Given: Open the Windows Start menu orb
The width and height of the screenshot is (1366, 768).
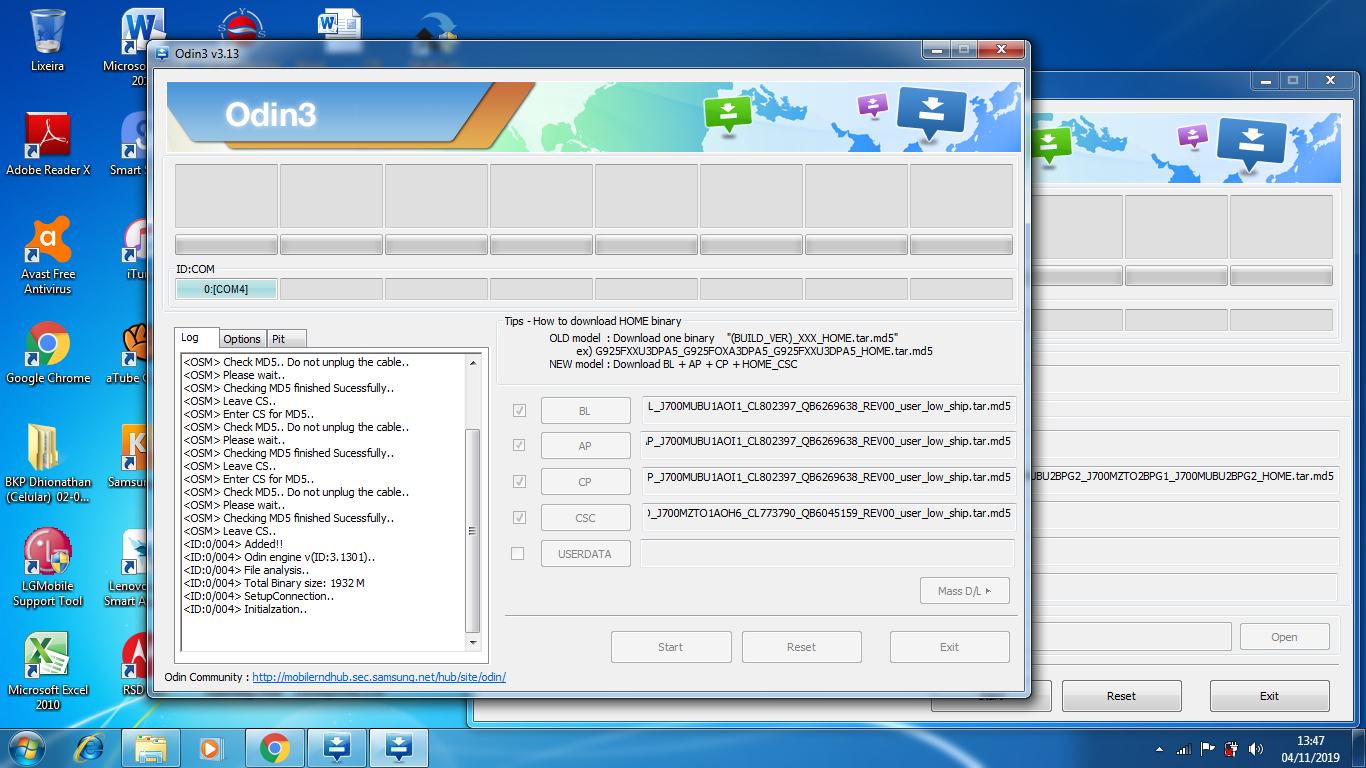Looking at the screenshot, I should pos(25,747).
